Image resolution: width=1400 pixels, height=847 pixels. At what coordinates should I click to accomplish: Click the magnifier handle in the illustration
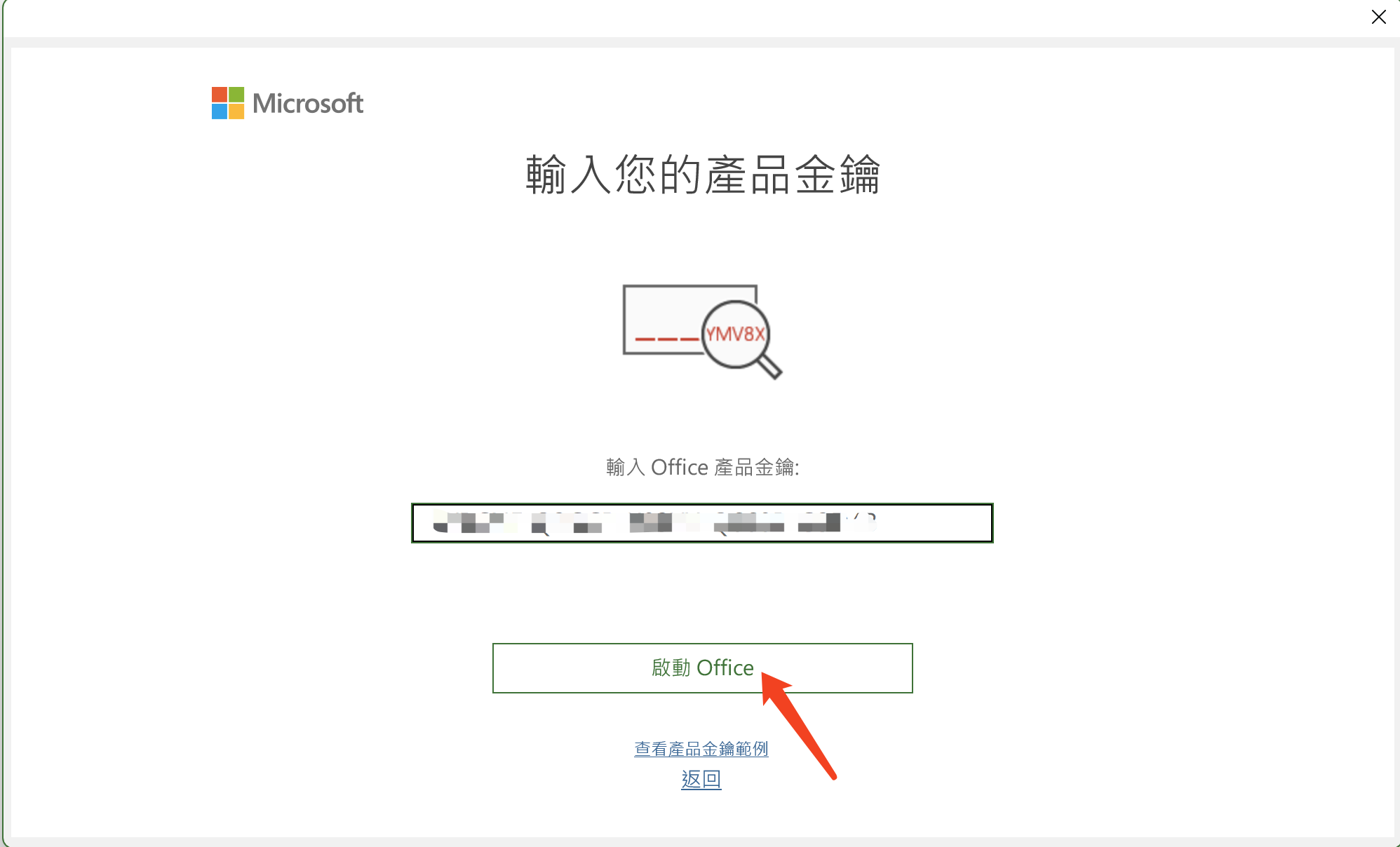[769, 366]
